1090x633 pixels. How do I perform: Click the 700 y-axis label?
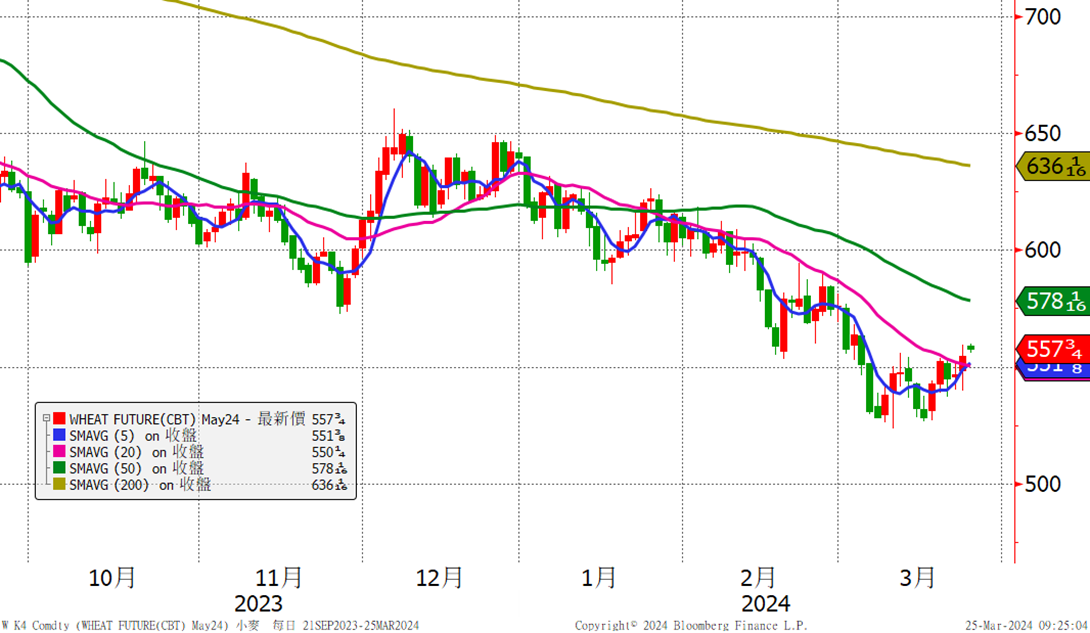point(1043,17)
